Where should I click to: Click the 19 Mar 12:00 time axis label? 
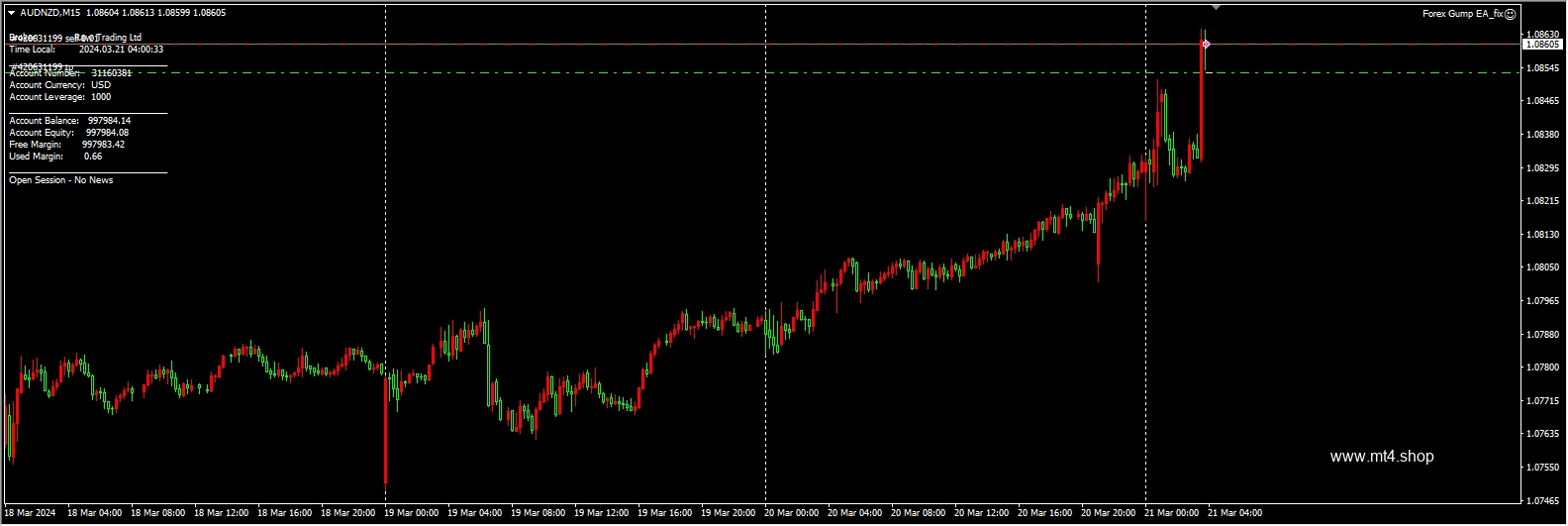pyautogui.click(x=602, y=513)
